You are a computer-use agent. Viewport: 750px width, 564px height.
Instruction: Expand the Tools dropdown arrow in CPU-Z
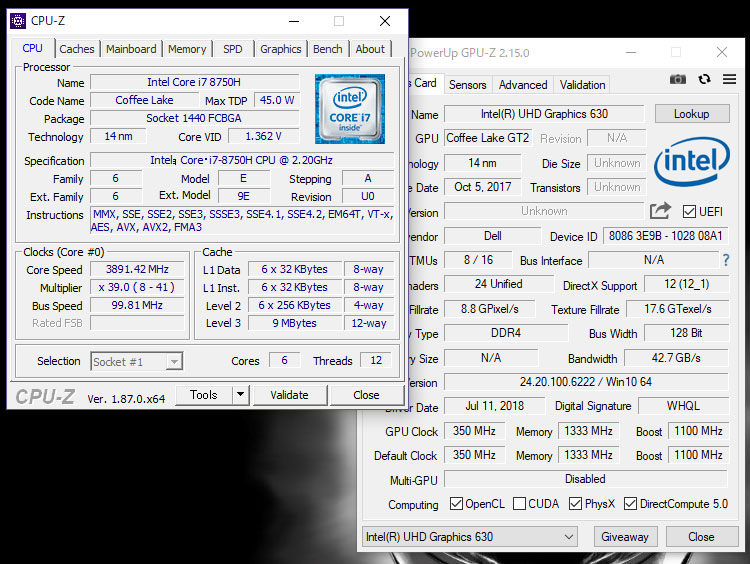(240, 395)
